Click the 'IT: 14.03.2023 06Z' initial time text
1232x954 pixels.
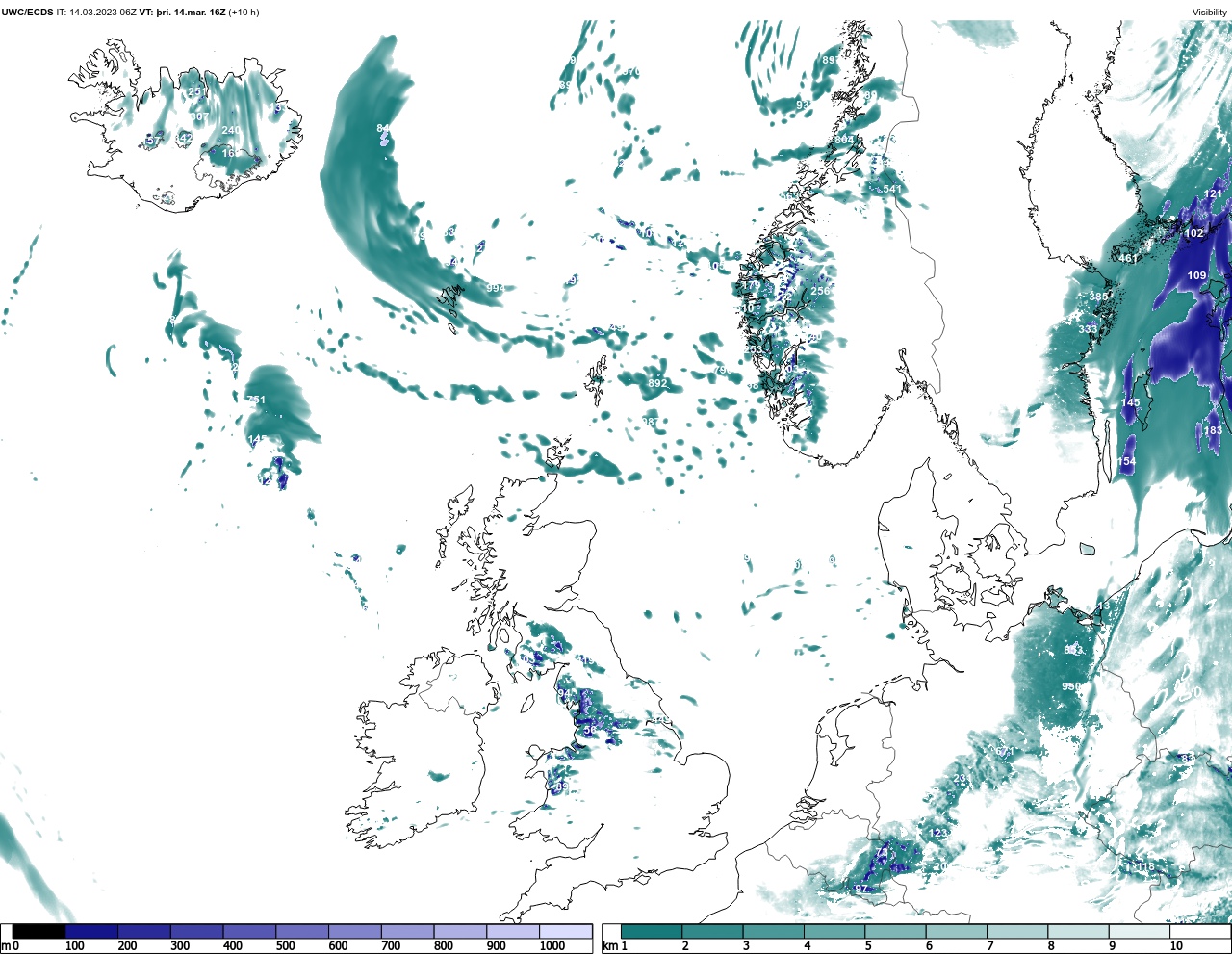[96, 12]
